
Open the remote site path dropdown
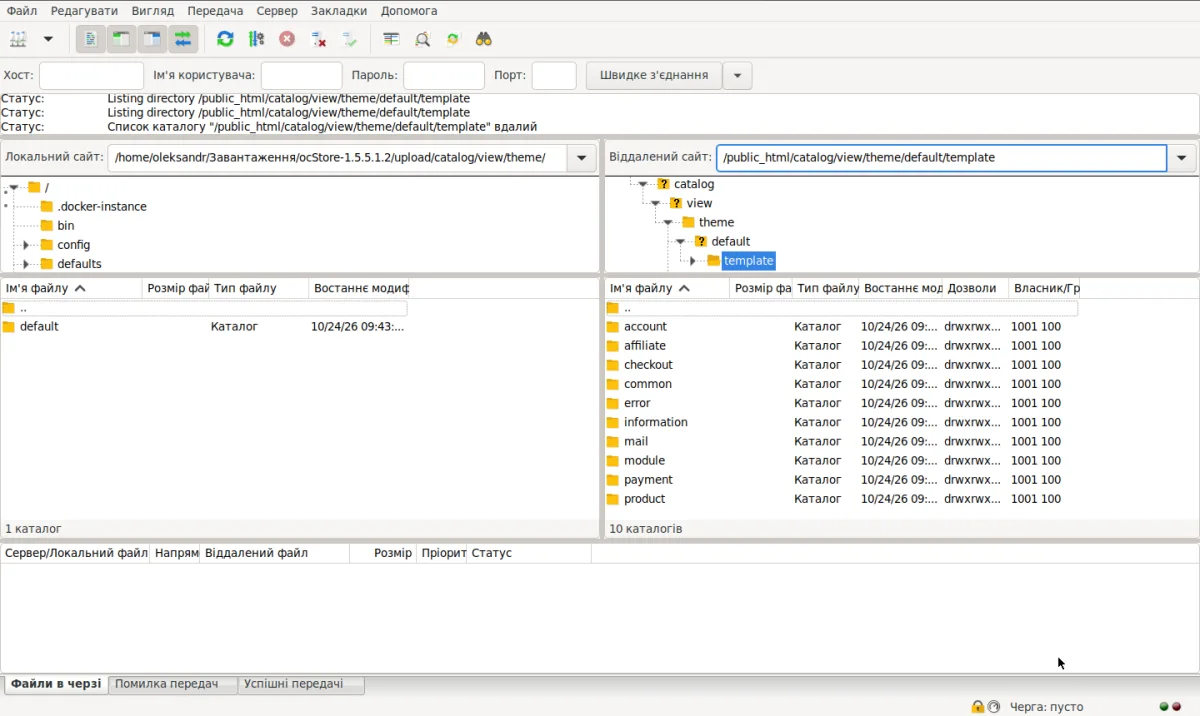(1182, 158)
